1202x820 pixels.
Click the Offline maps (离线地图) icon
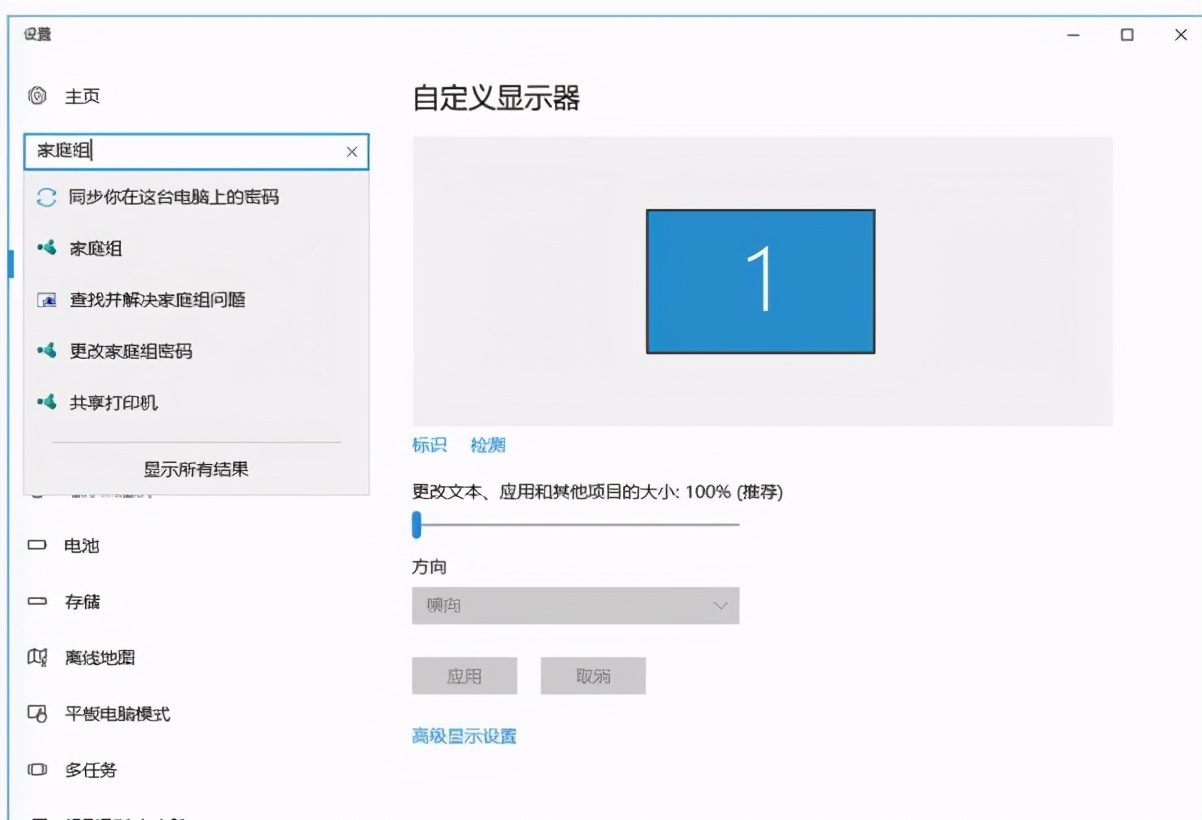pos(36,657)
